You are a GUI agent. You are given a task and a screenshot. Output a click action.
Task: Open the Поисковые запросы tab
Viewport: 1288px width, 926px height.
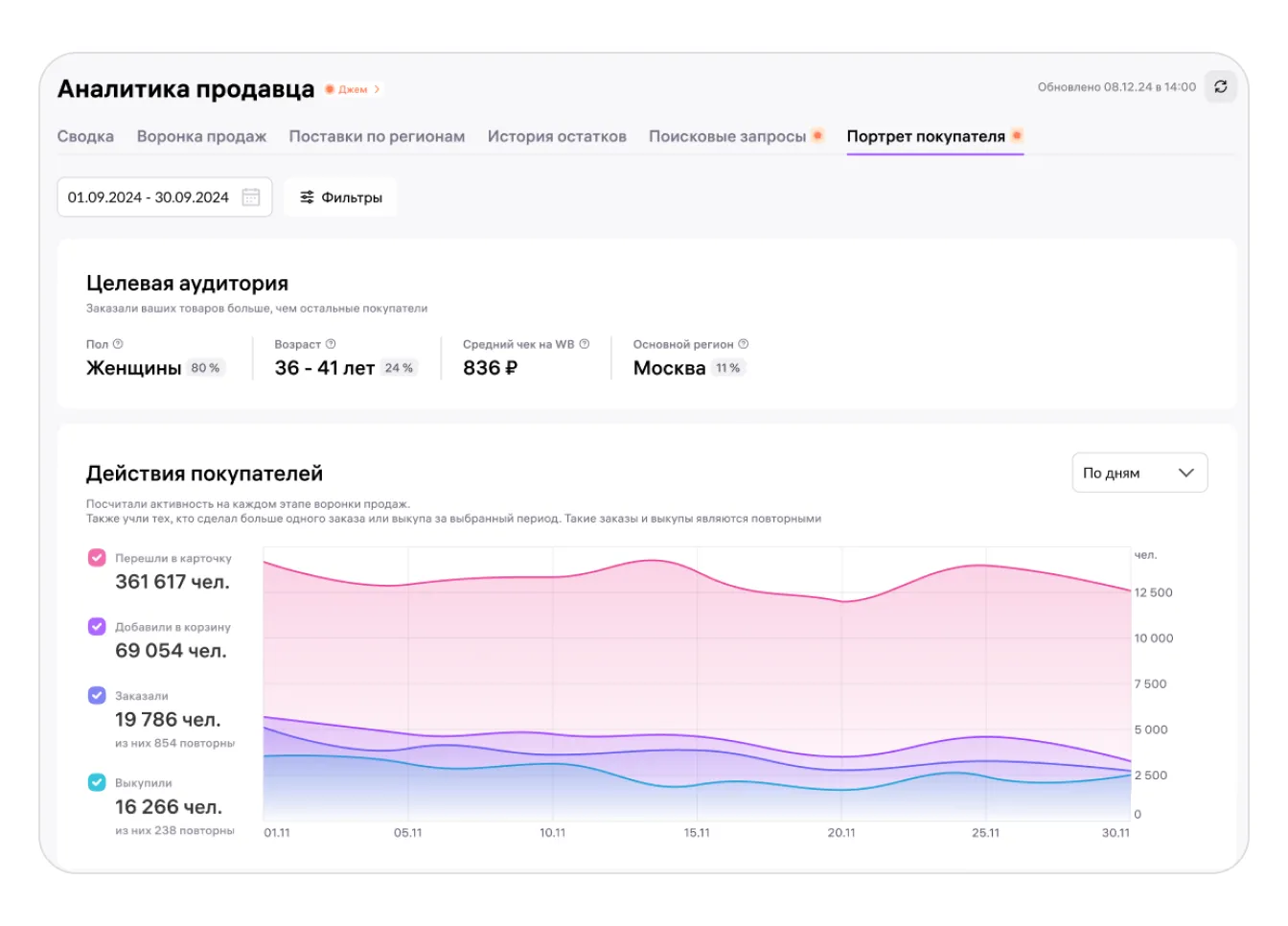(x=727, y=137)
